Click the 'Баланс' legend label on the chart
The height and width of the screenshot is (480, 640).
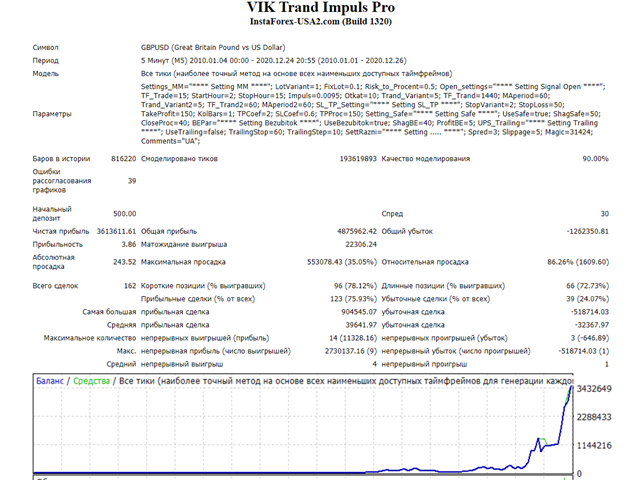coord(50,381)
